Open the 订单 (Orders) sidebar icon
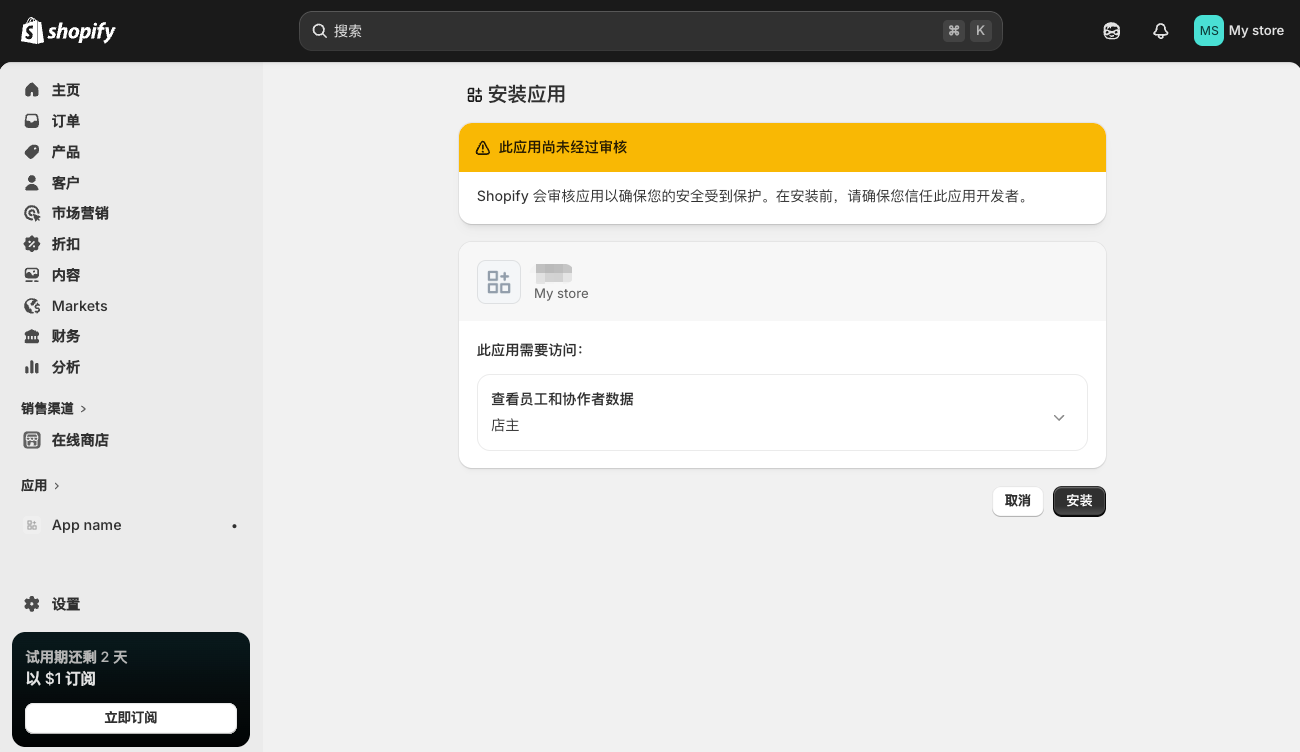 (33, 120)
